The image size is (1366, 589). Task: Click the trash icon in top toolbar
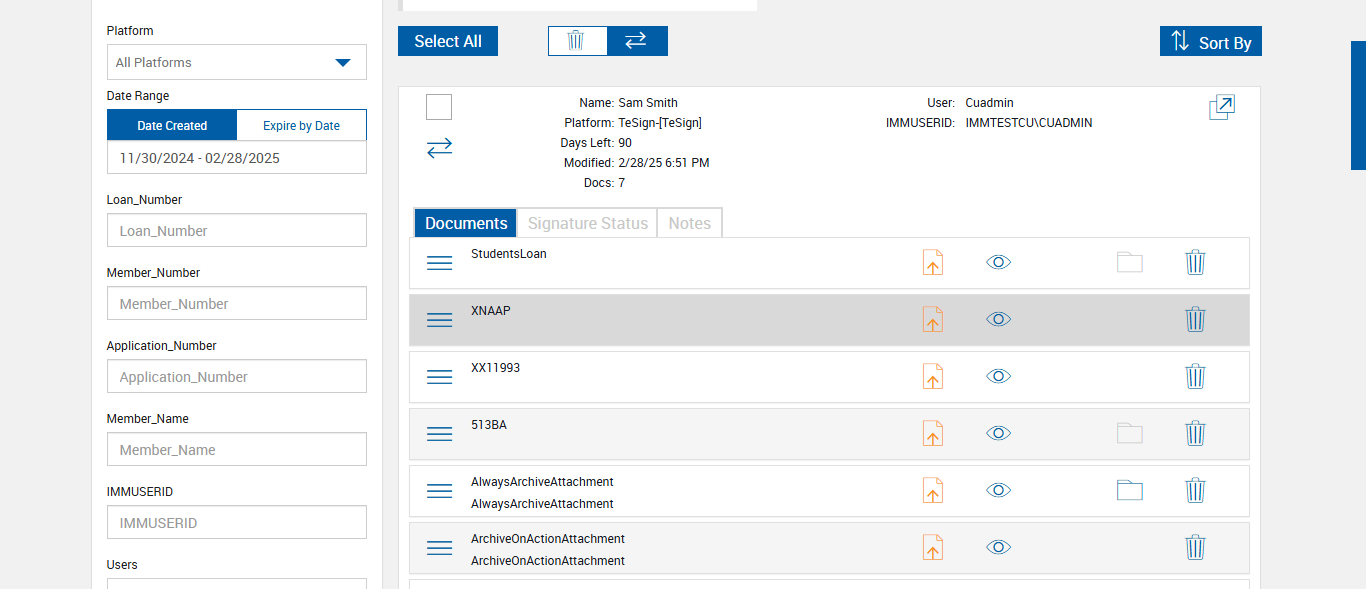[x=577, y=41]
